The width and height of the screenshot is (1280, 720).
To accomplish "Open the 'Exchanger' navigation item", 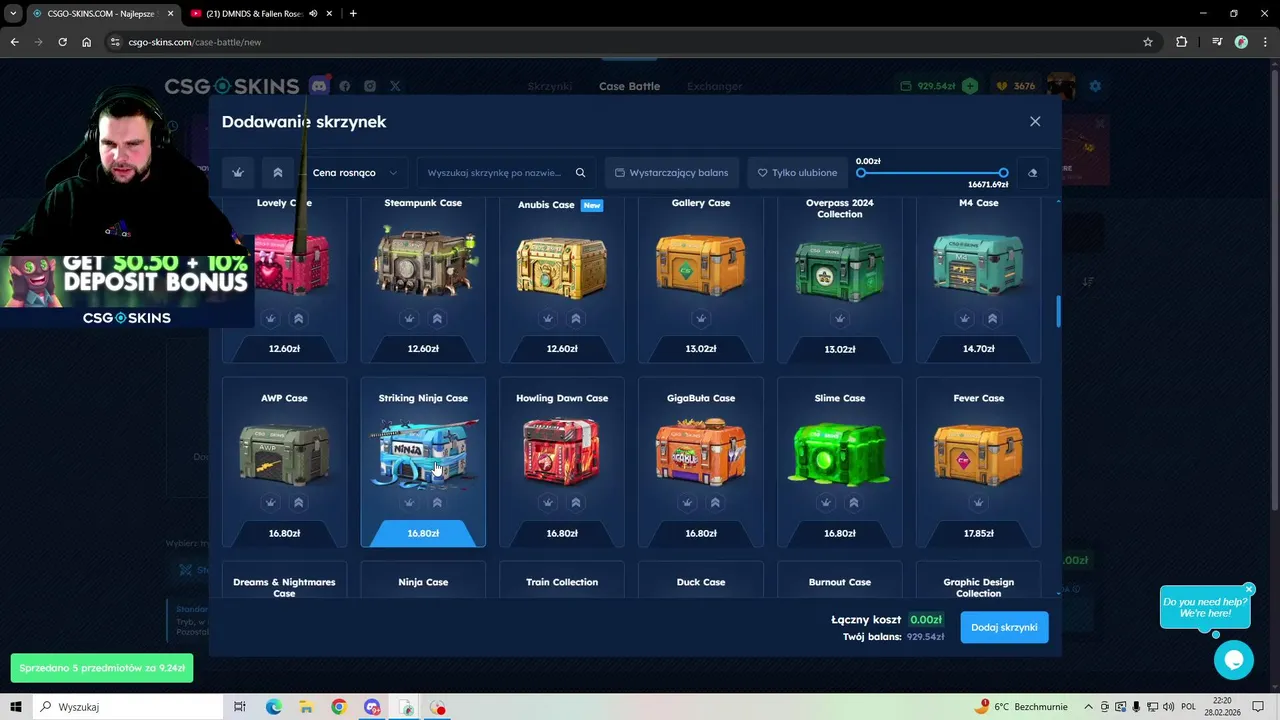I will click(715, 86).
